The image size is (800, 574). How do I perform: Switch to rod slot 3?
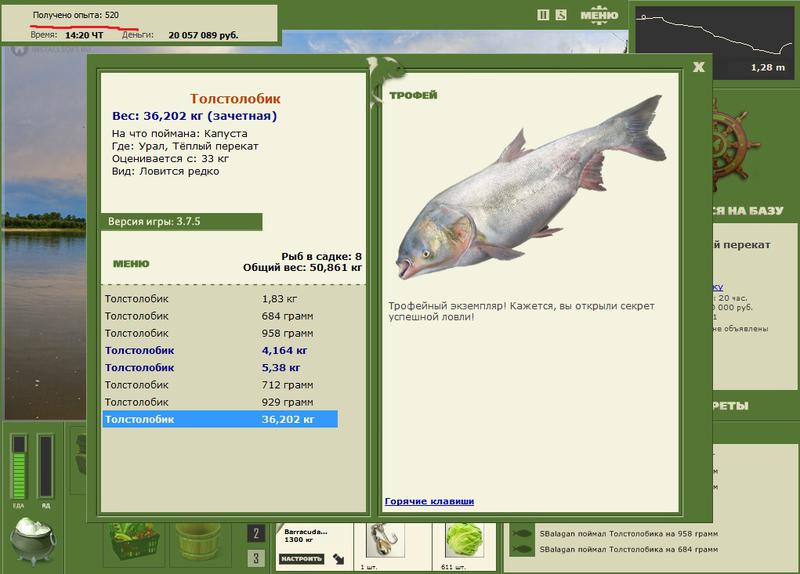(256, 558)
